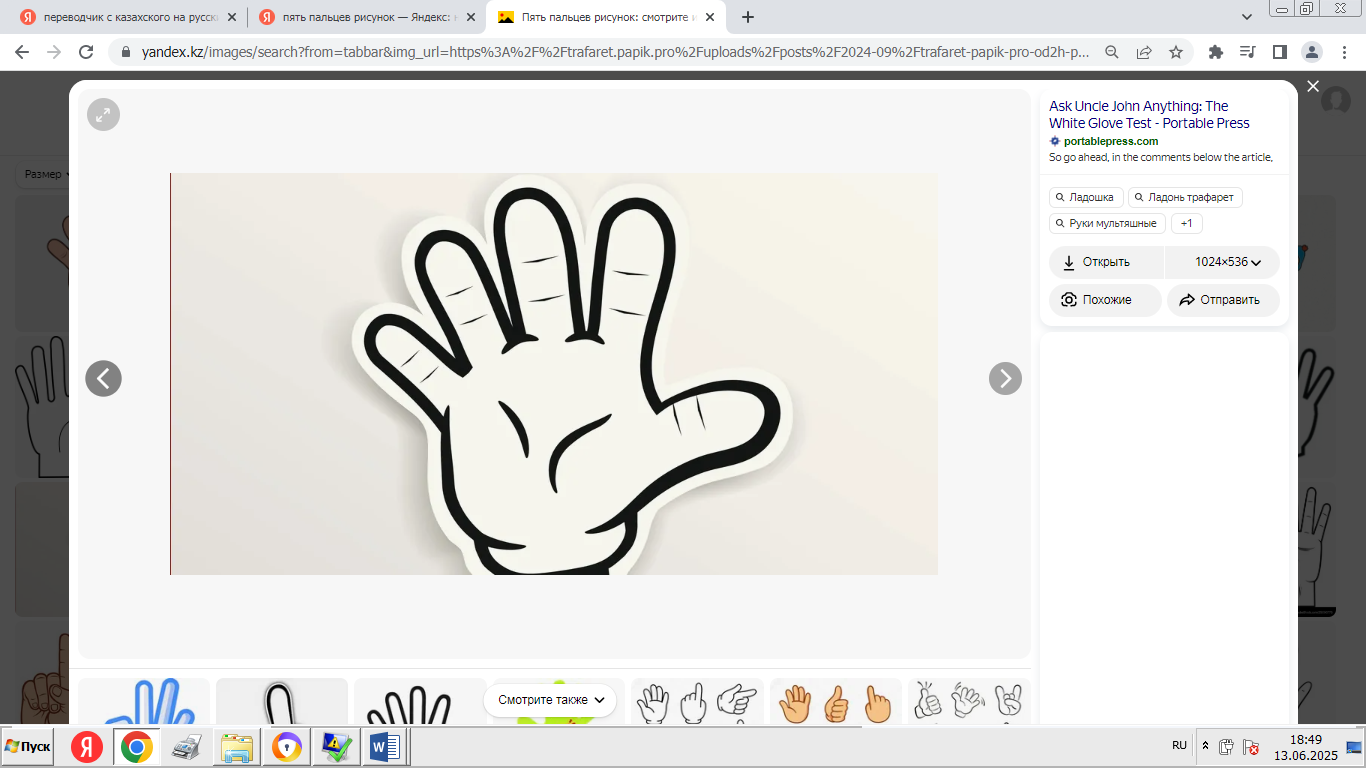The width and height of the screenshot is (1366, 768).
Task: Switch the RU keyboard language indicator
Action: click(x=1179, y=746)
